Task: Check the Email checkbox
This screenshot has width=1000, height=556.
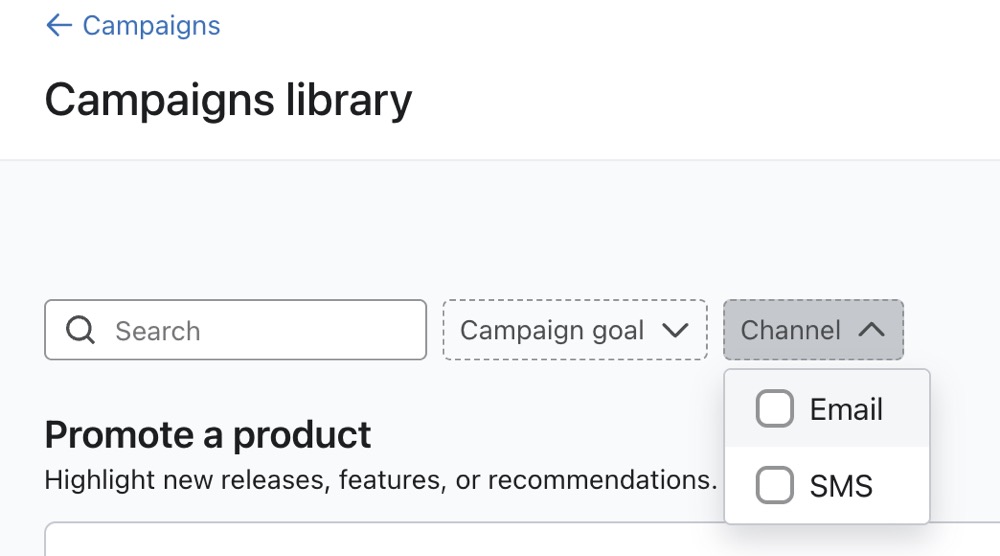Action: point(774,409)
